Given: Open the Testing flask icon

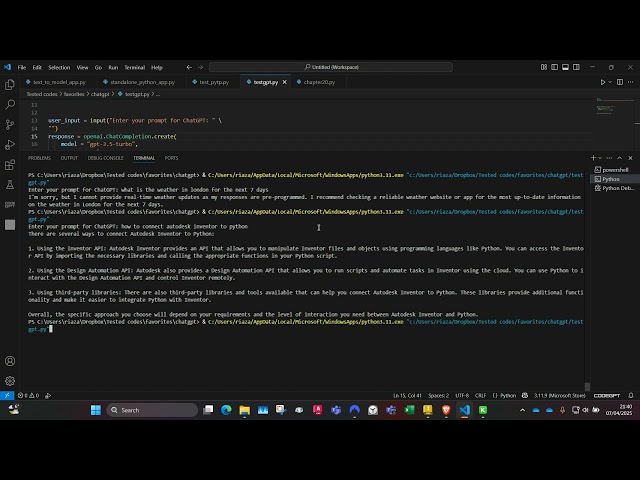Looking at the screenshot, I should point(10,184).
